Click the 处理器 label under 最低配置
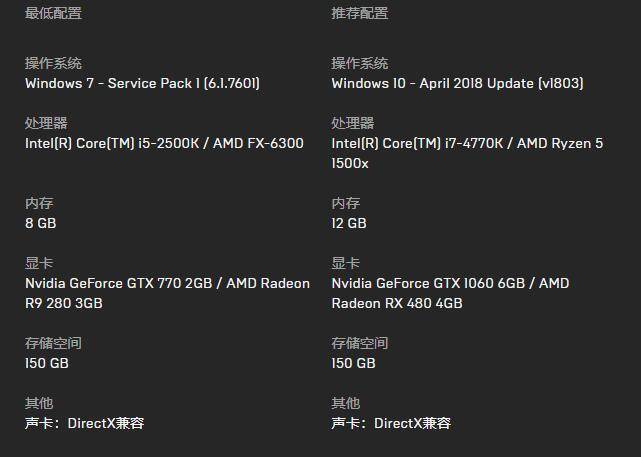 (x=46, y=124)
